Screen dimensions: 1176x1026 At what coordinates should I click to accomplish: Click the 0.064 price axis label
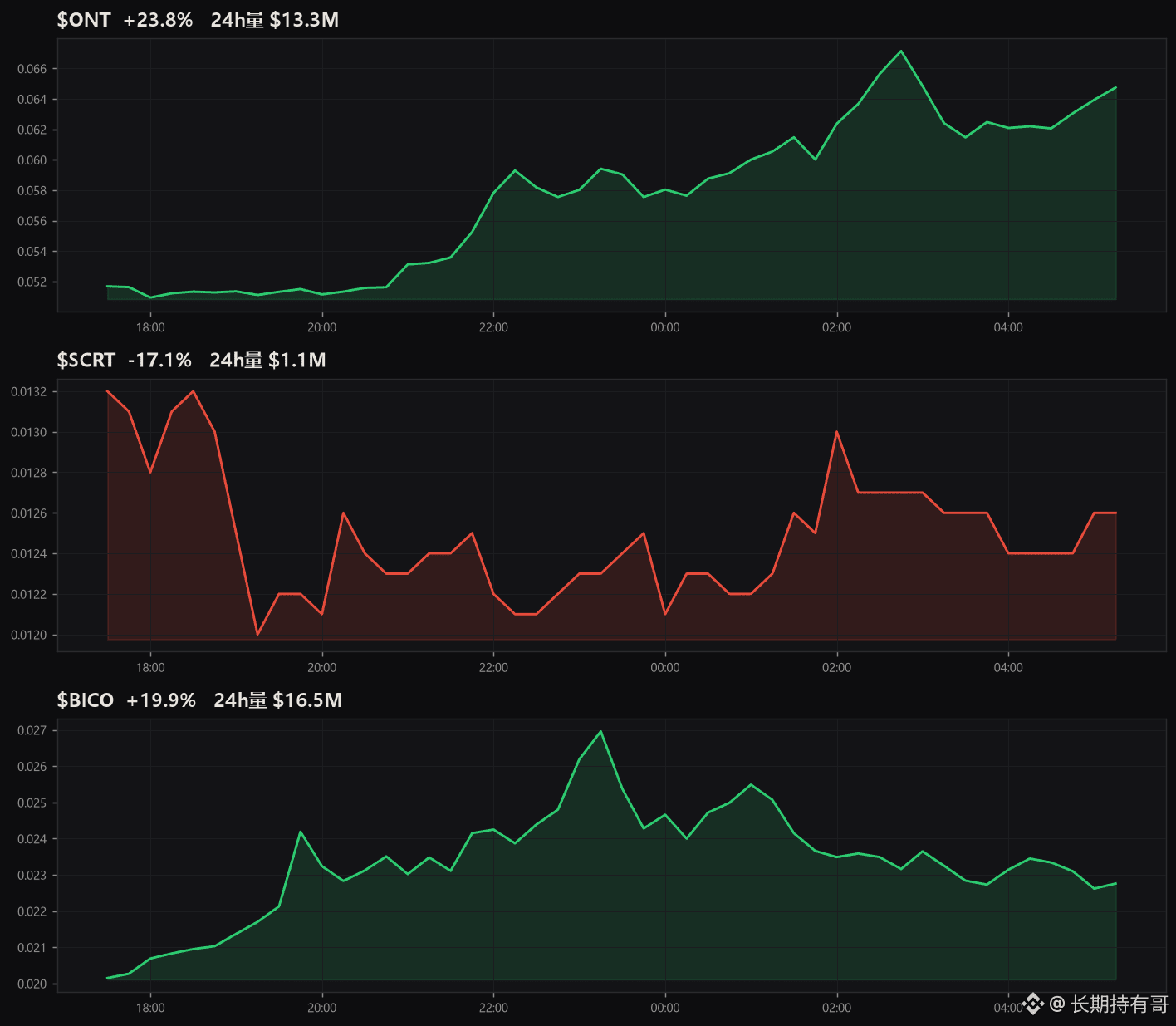pyautogui.click(x=32, y=100)
